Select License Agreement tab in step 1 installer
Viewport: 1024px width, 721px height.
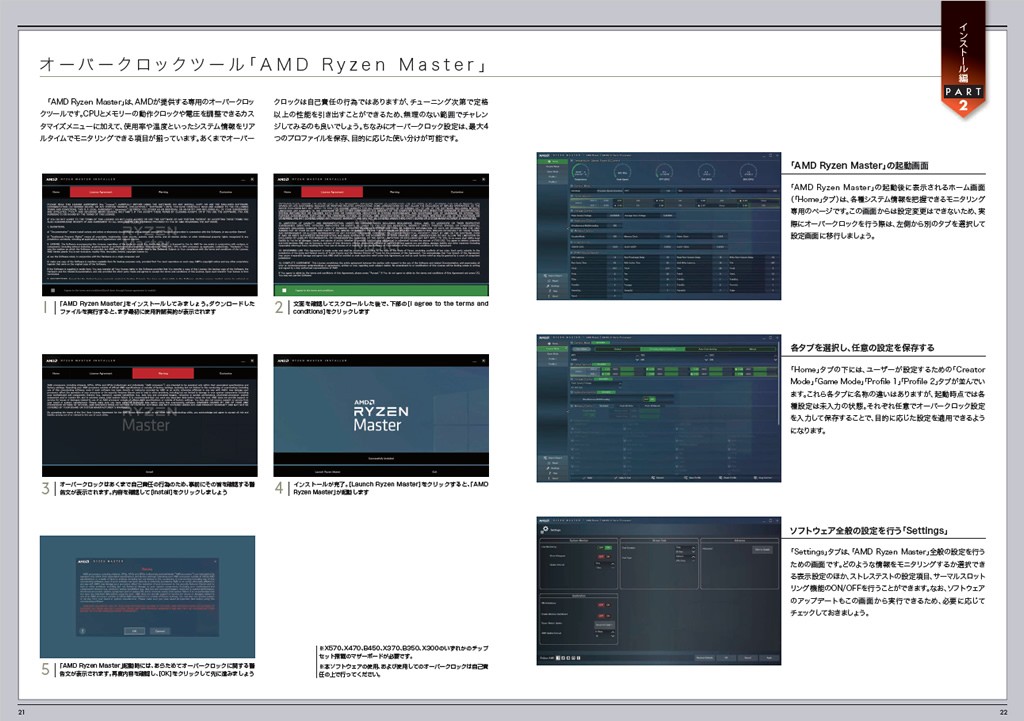101,192
